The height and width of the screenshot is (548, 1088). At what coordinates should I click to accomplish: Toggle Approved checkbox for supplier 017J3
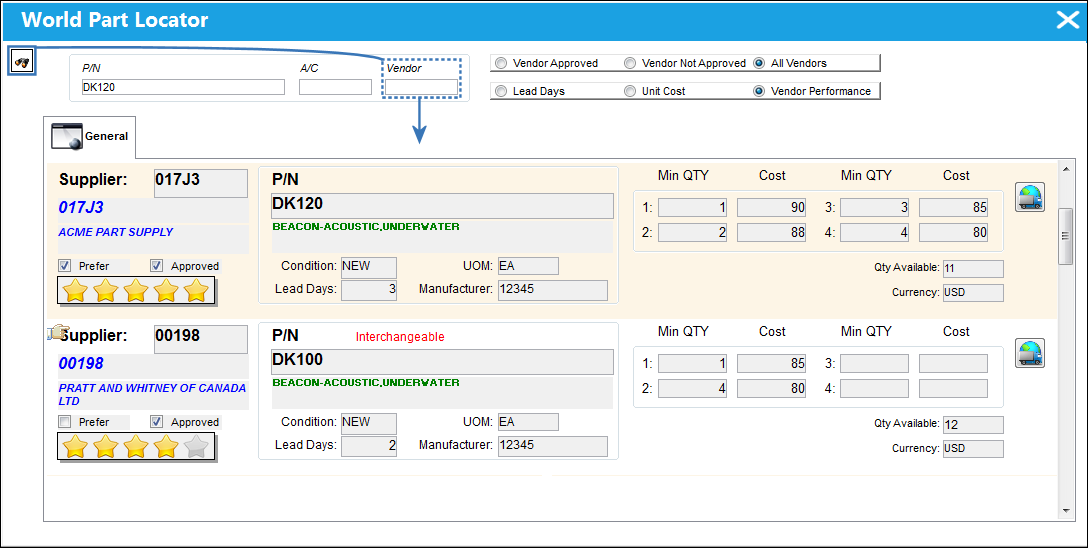(157, 266)
